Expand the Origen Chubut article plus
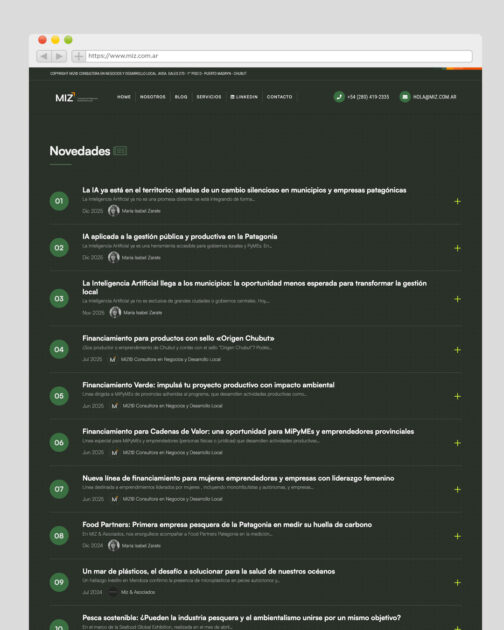The height and width of the screenshot is (630, 504). [457, 350]
